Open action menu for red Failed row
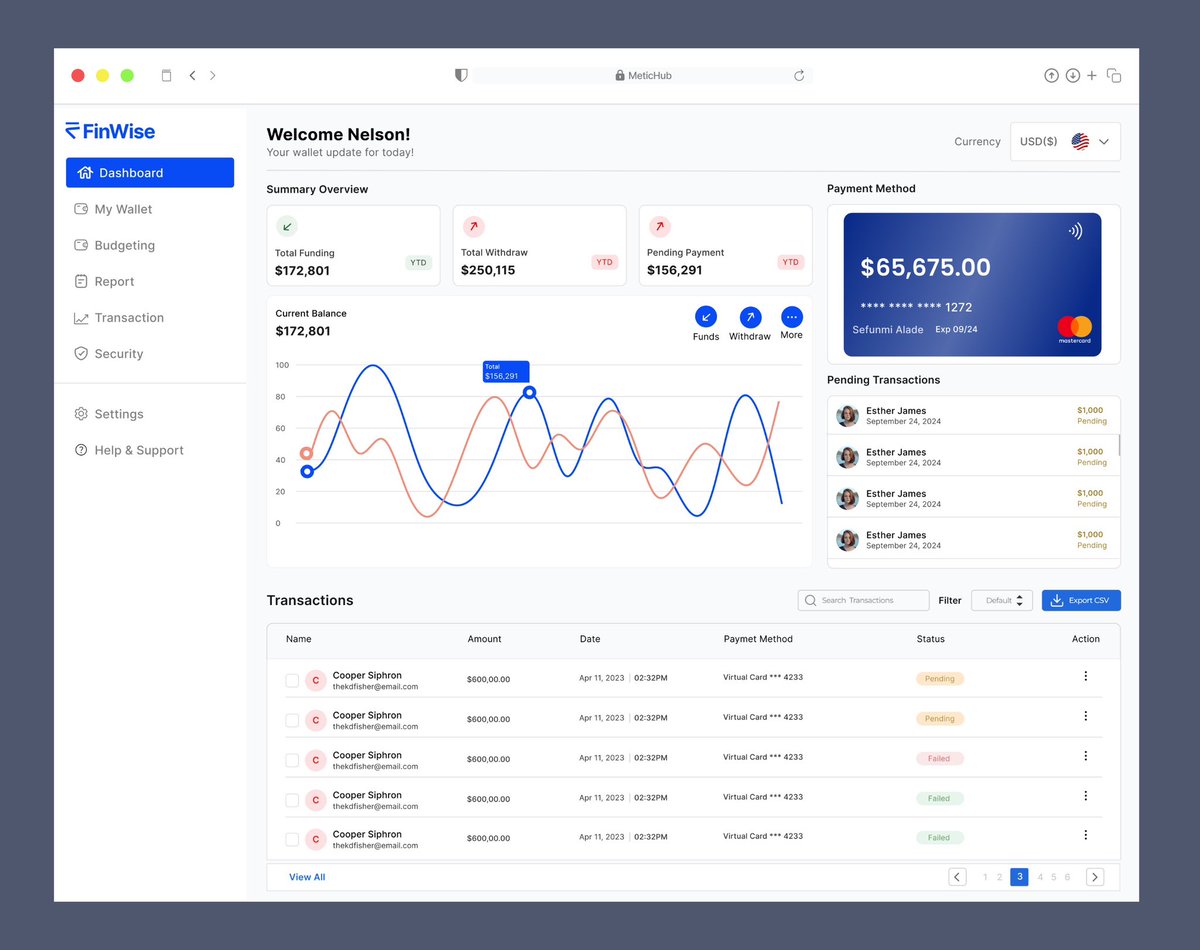This screenshot has height=950, width=1200. point(1086,757)
